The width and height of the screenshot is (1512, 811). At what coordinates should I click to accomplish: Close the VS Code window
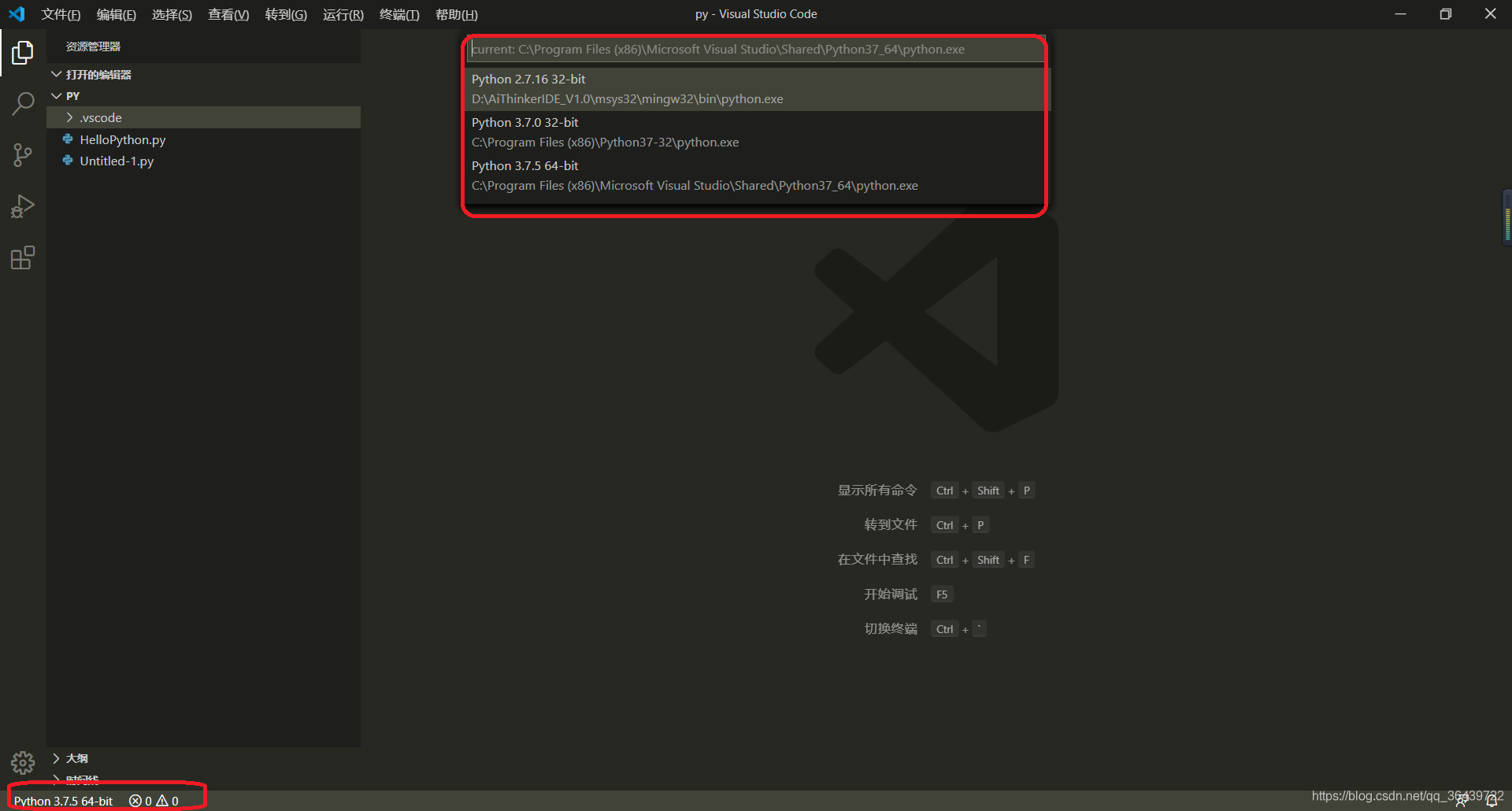pyautogui.click(x=1490, y=14)
